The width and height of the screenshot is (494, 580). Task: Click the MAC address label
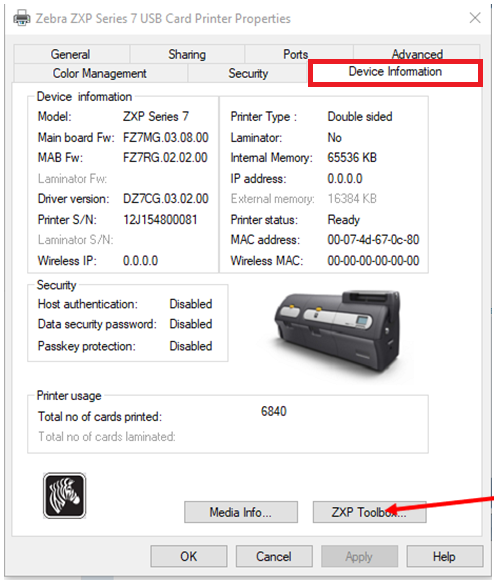pos(265,240)
